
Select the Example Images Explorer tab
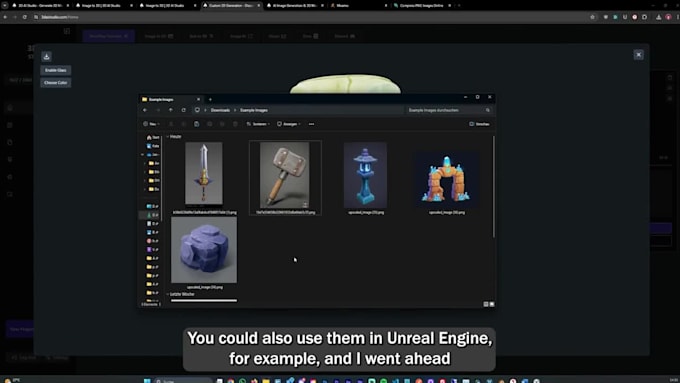[x=170, y=99]
